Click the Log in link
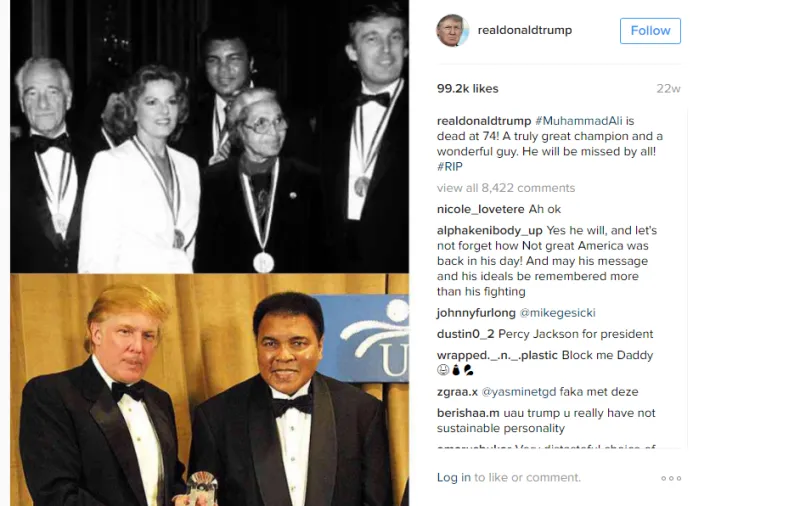800x506 pixels. [x=454, y=477]
